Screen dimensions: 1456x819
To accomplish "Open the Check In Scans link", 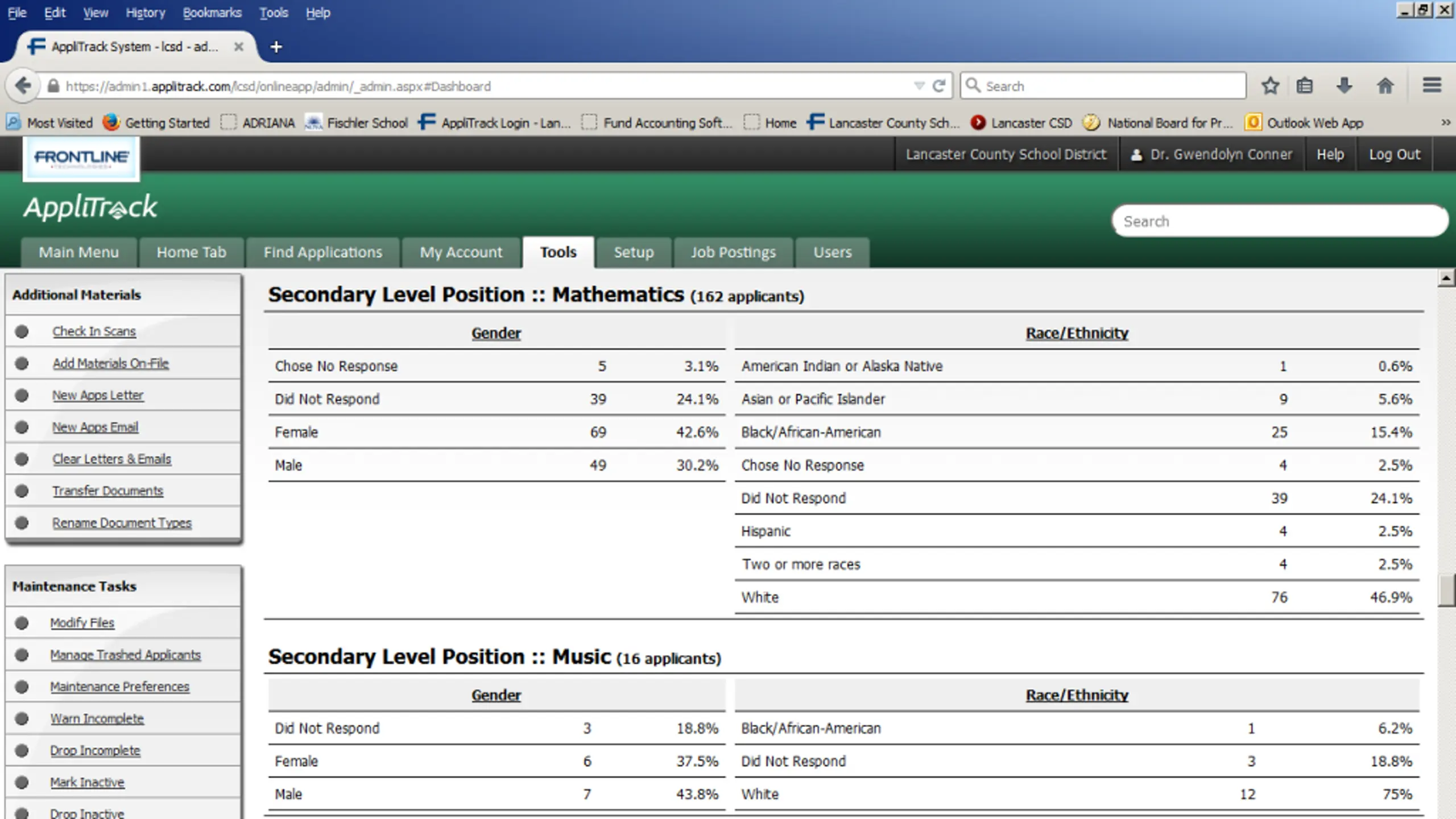I will (94, 332).
